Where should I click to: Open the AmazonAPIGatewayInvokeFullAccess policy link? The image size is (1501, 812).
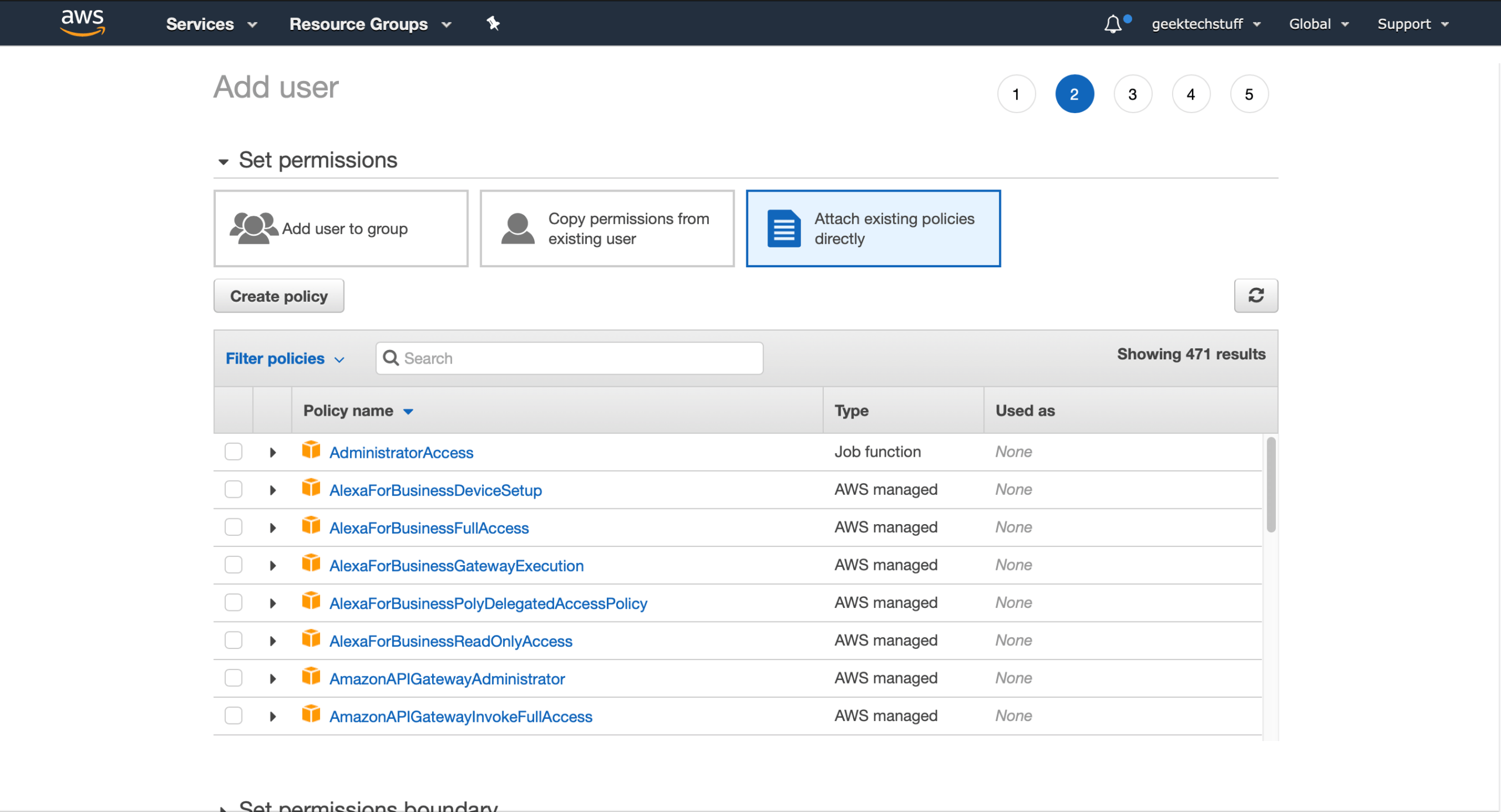coord(461,716)
